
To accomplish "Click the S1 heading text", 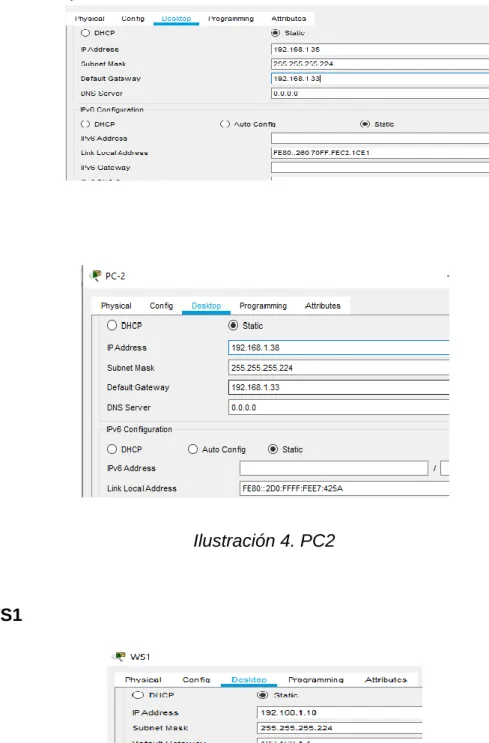I will click(11, 615).
